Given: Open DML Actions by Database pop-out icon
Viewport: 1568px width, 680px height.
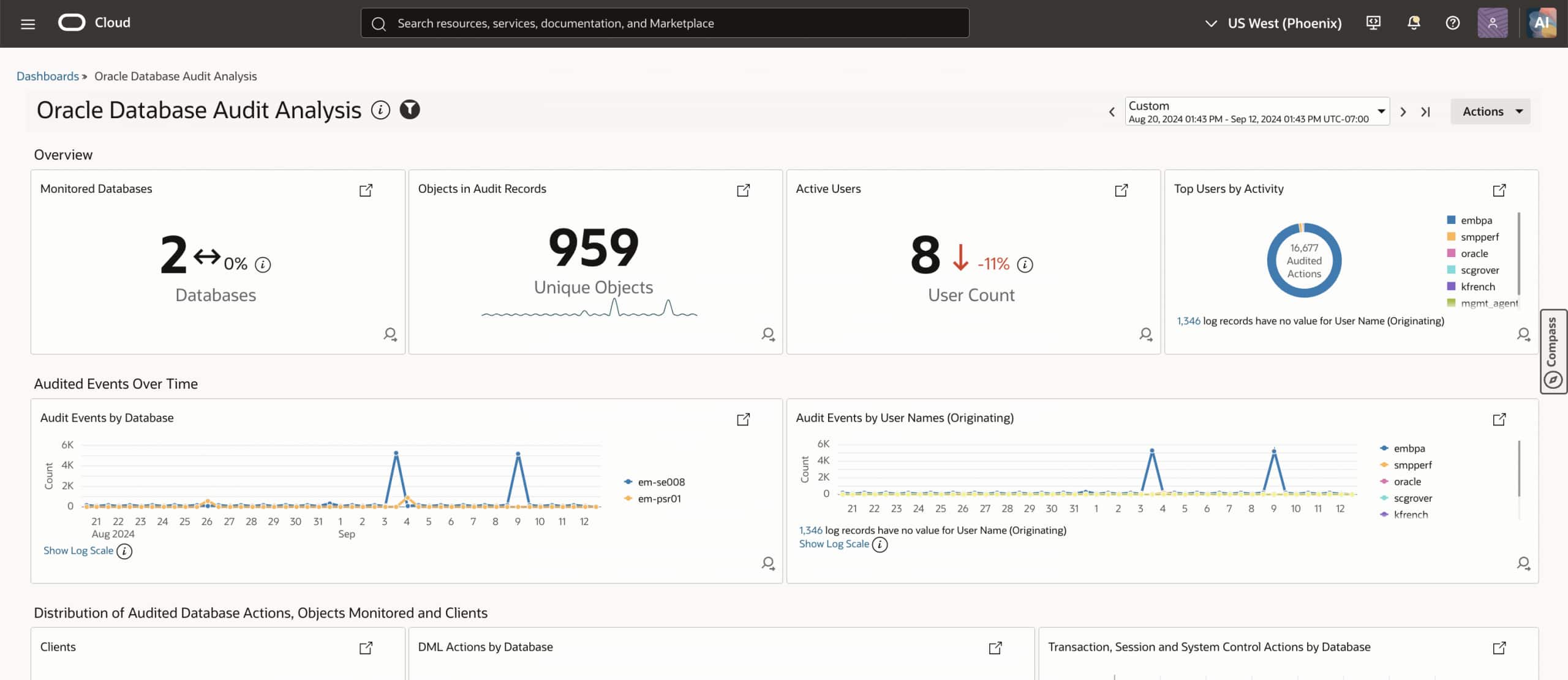Looking at the screenshot, I should (995, 648).
